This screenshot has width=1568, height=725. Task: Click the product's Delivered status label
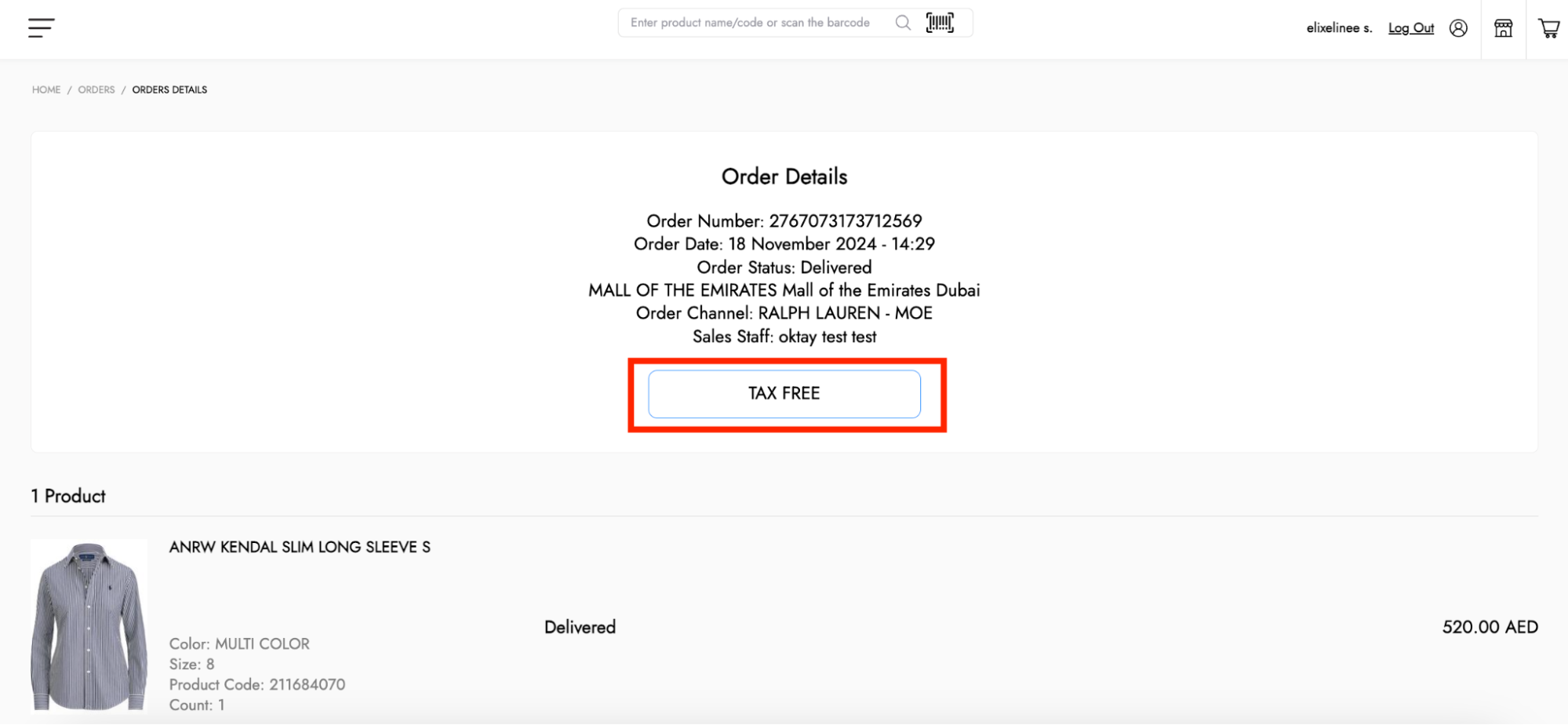[x=580, y=627]
